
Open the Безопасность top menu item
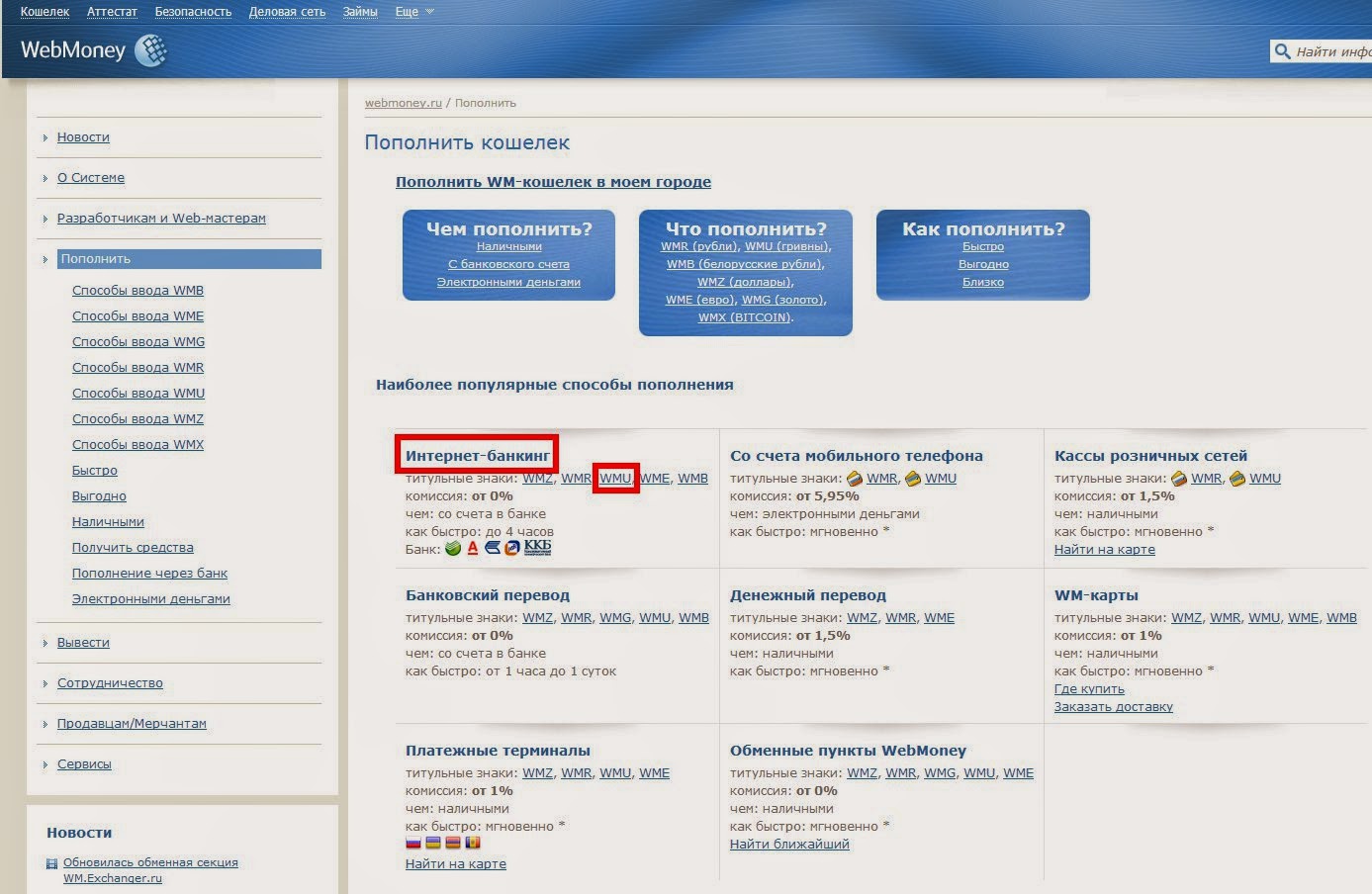click(x=193, y=12)
